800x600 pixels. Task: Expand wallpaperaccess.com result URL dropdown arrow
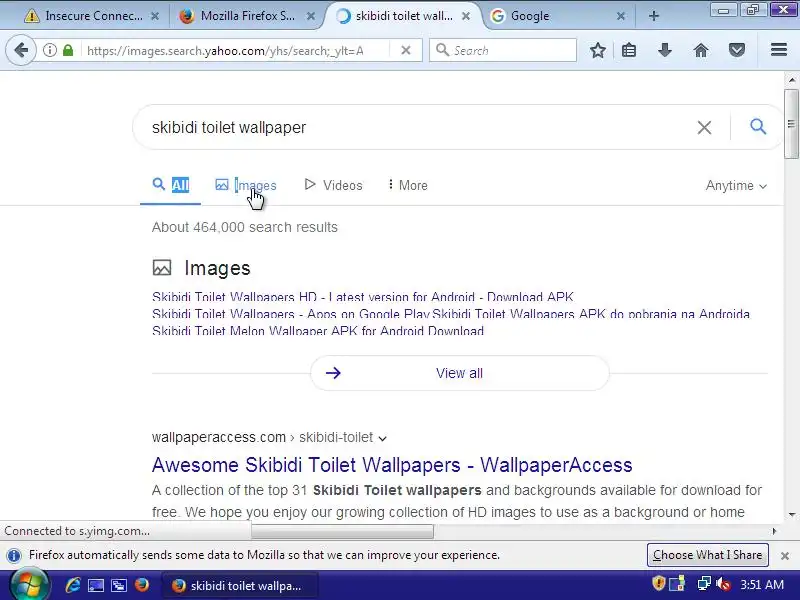pyautogui.click(x=383, y=438)
